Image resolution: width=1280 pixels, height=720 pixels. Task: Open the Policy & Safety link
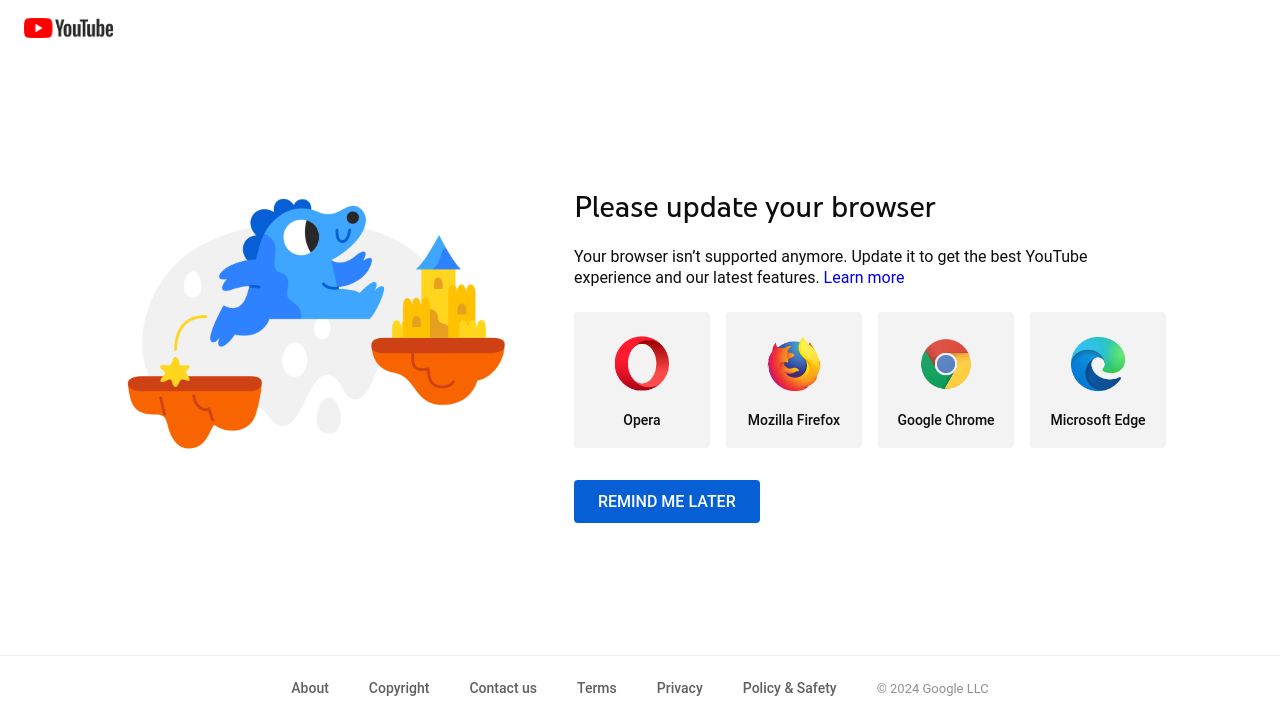tap(789, 688)
